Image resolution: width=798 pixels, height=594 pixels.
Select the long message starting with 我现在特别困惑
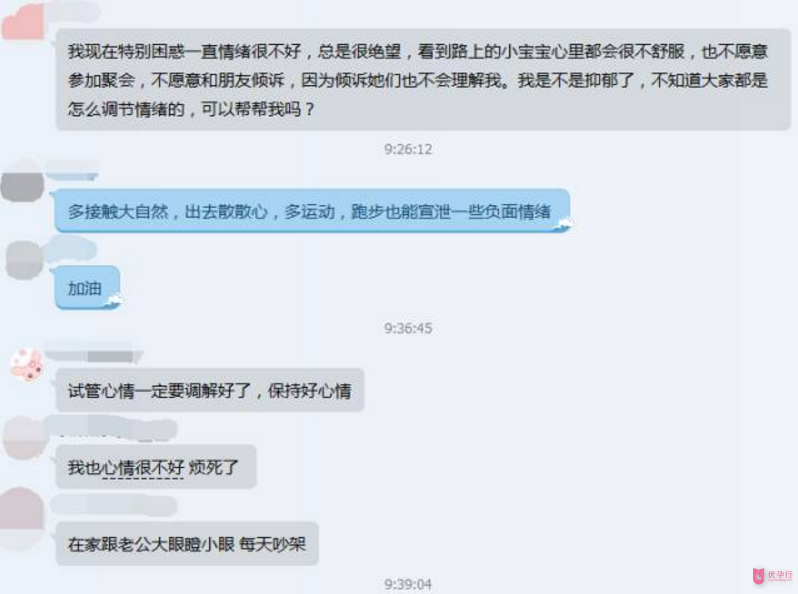[x=423, y=80]
